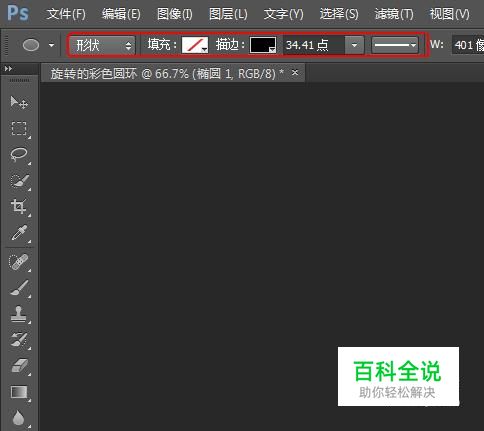Select the Rectangular Marquee tool

[19, 128]
